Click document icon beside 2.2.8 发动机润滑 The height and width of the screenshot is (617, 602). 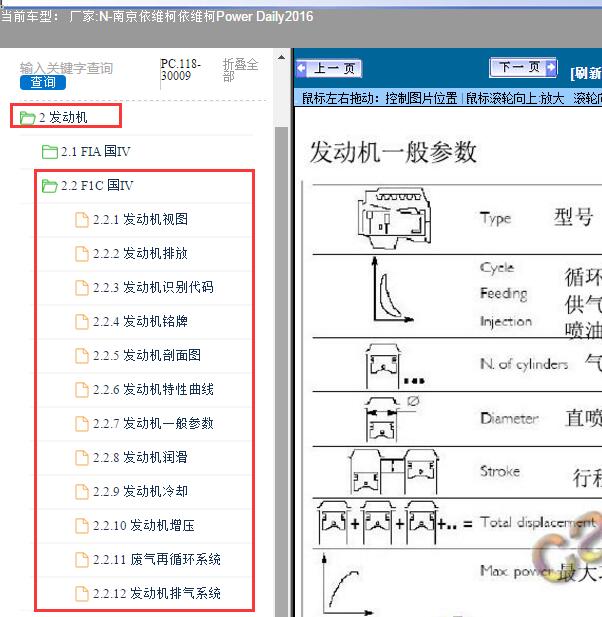(x=81, y=458)
